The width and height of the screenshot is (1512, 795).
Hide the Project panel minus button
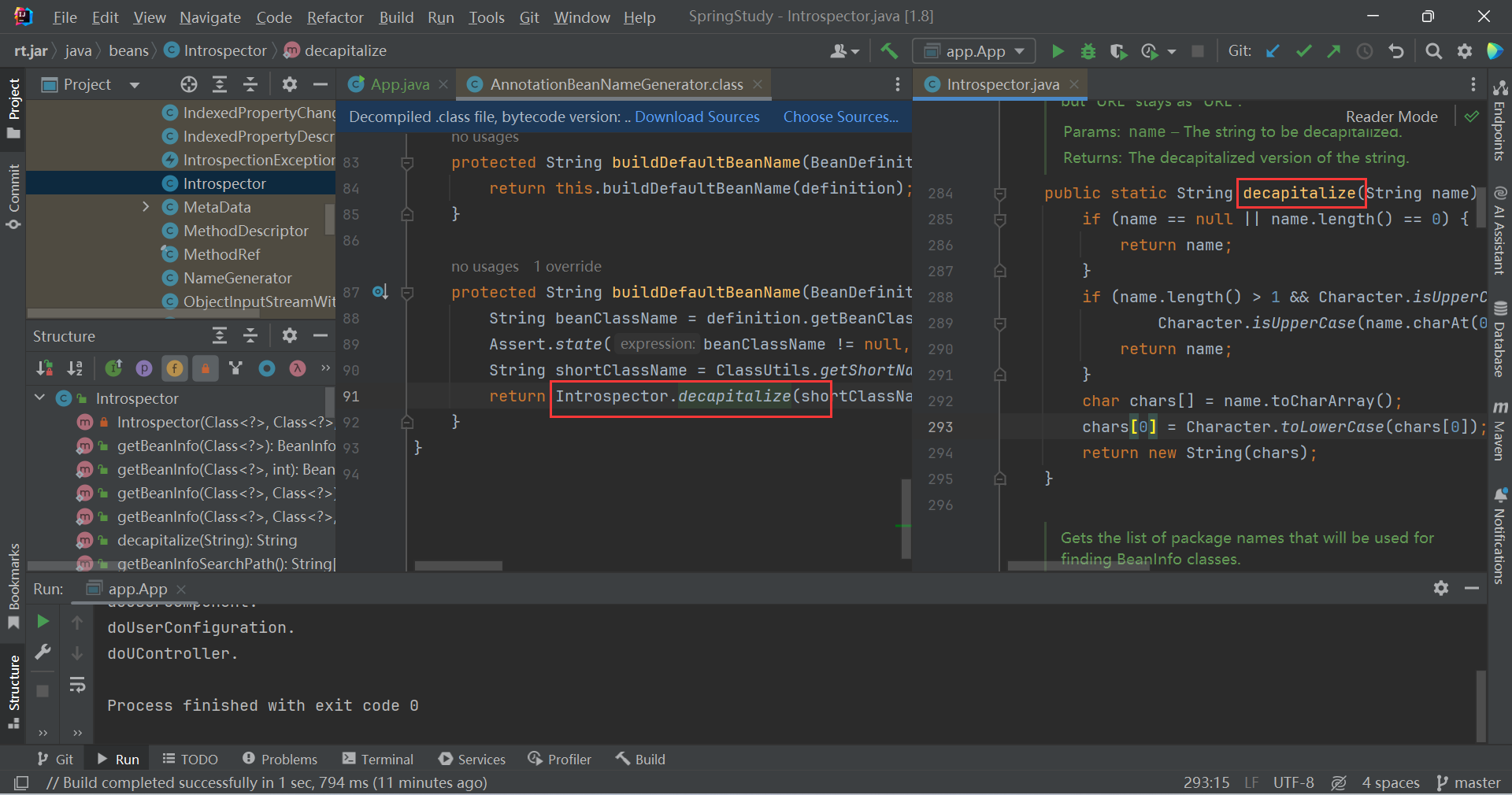point(320,84)
